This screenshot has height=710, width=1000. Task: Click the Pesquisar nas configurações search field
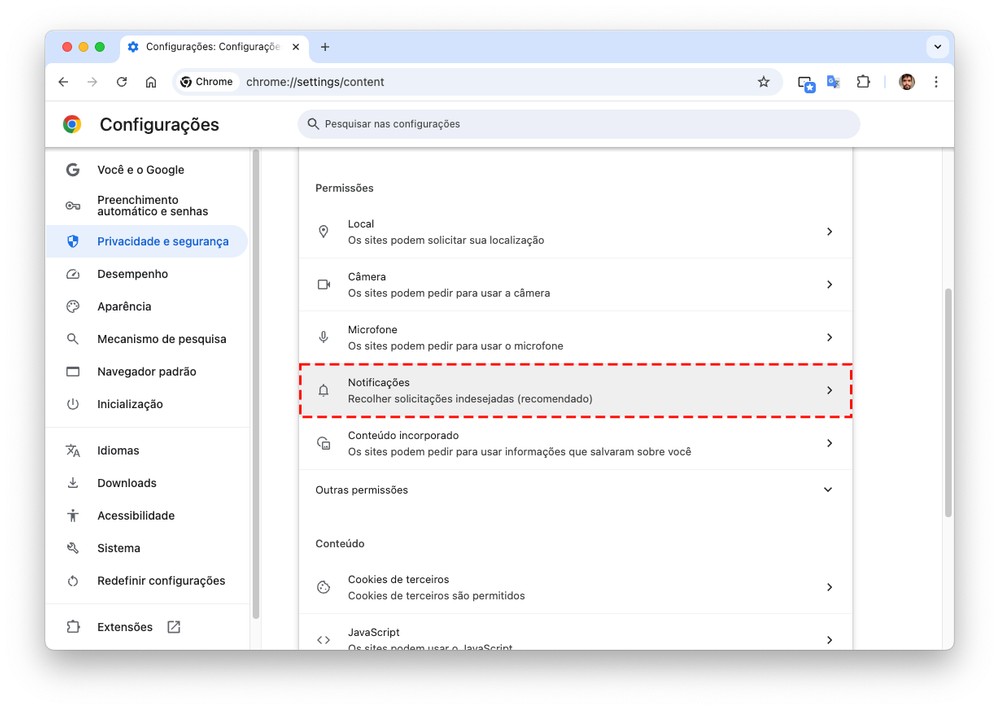[x=578, y=124]
